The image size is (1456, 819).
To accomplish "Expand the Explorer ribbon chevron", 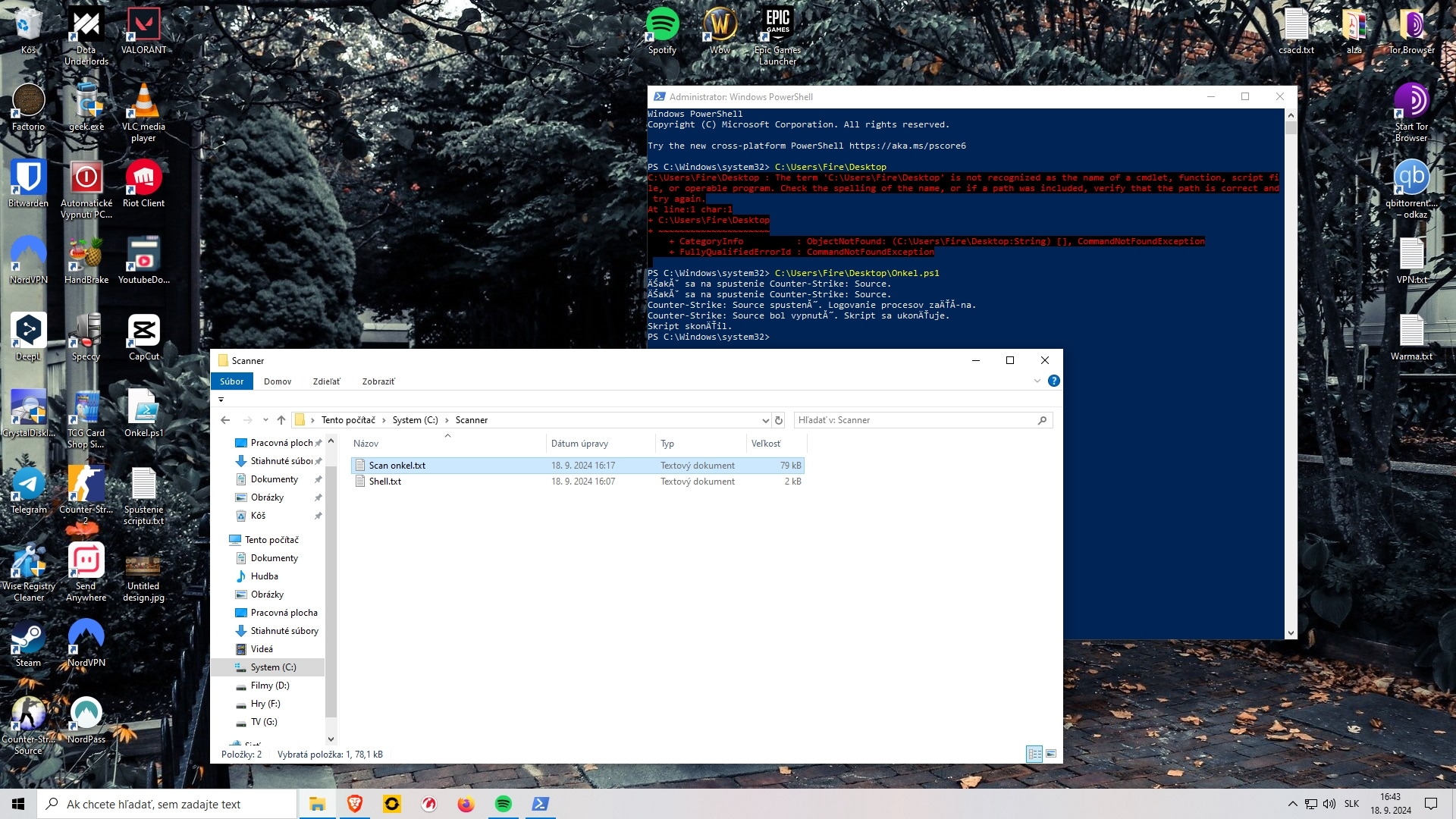I will pyautogui.click(x=1037, y=381).
